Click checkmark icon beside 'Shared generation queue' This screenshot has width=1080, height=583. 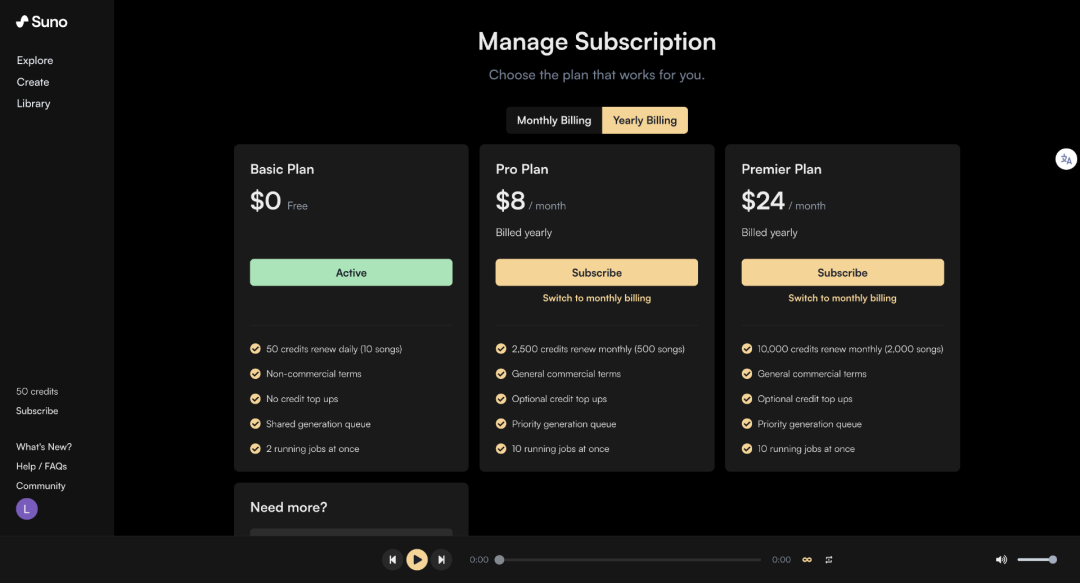click(x=256, y=424)
